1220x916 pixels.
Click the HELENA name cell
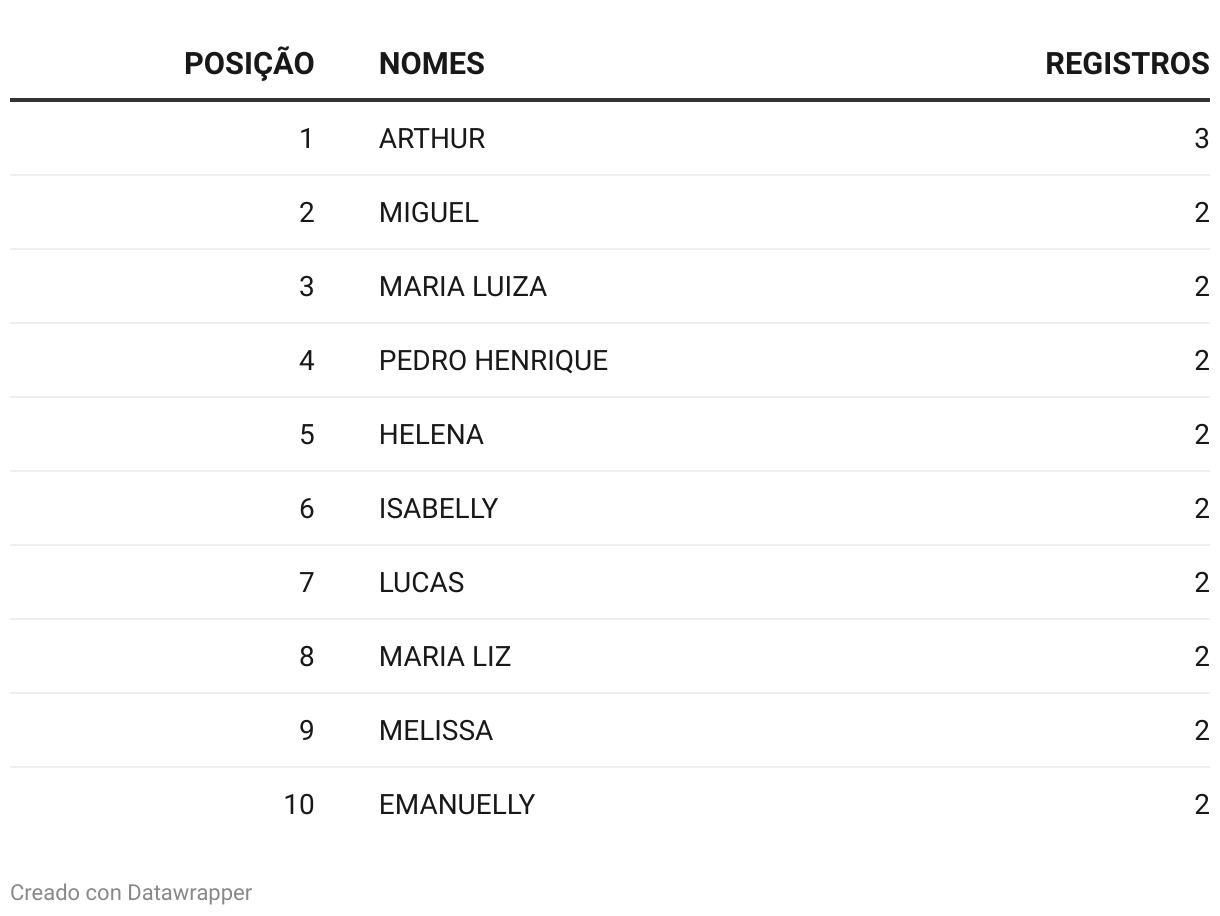coord(431,434)
